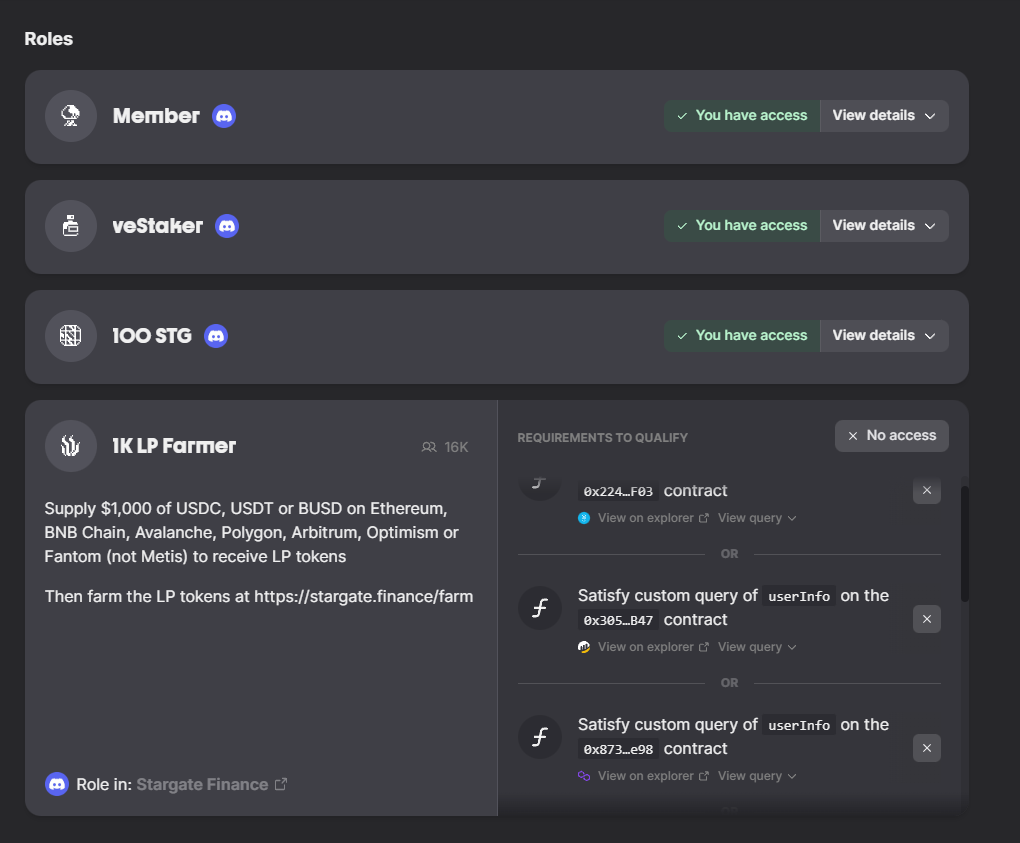Expand View details for the veStaker role
This screenshot has height=843, width=1020.
(x=884, y=226)
